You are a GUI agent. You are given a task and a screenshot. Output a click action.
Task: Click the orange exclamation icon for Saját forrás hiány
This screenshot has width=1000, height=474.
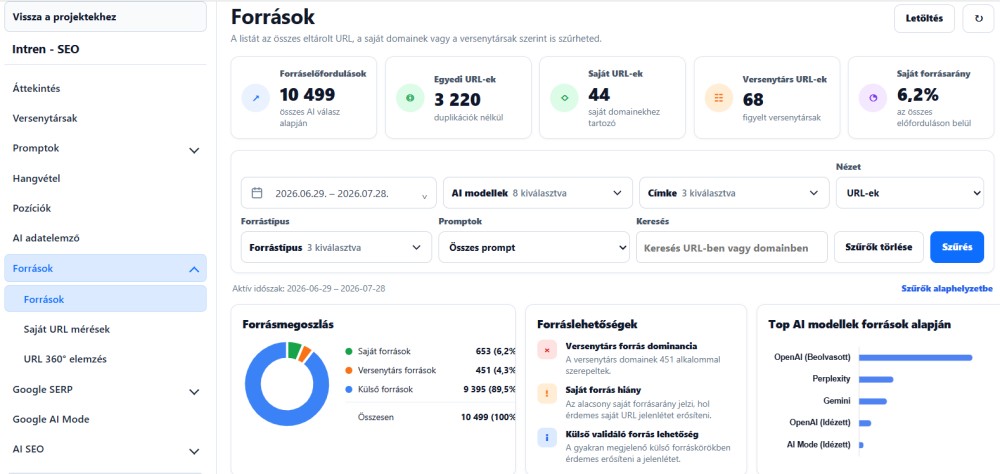coord(547,394)
